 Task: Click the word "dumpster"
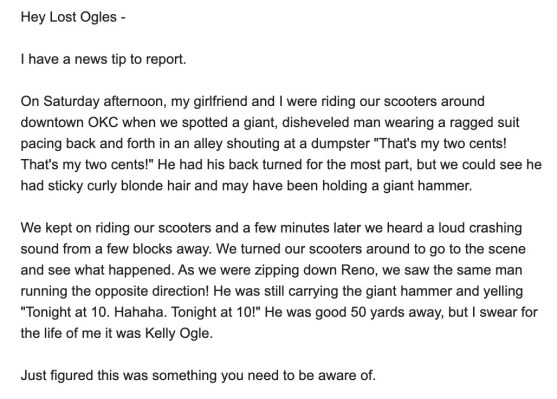click(x=340, y=144)
